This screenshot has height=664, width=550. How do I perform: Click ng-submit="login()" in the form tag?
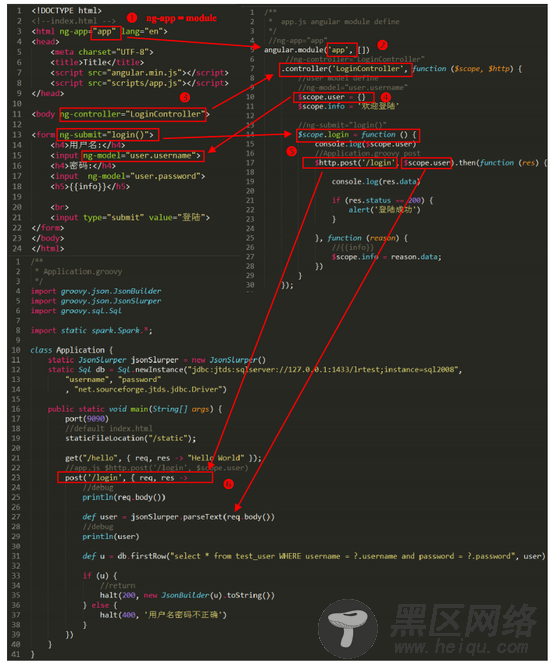(x=108, y=135)
